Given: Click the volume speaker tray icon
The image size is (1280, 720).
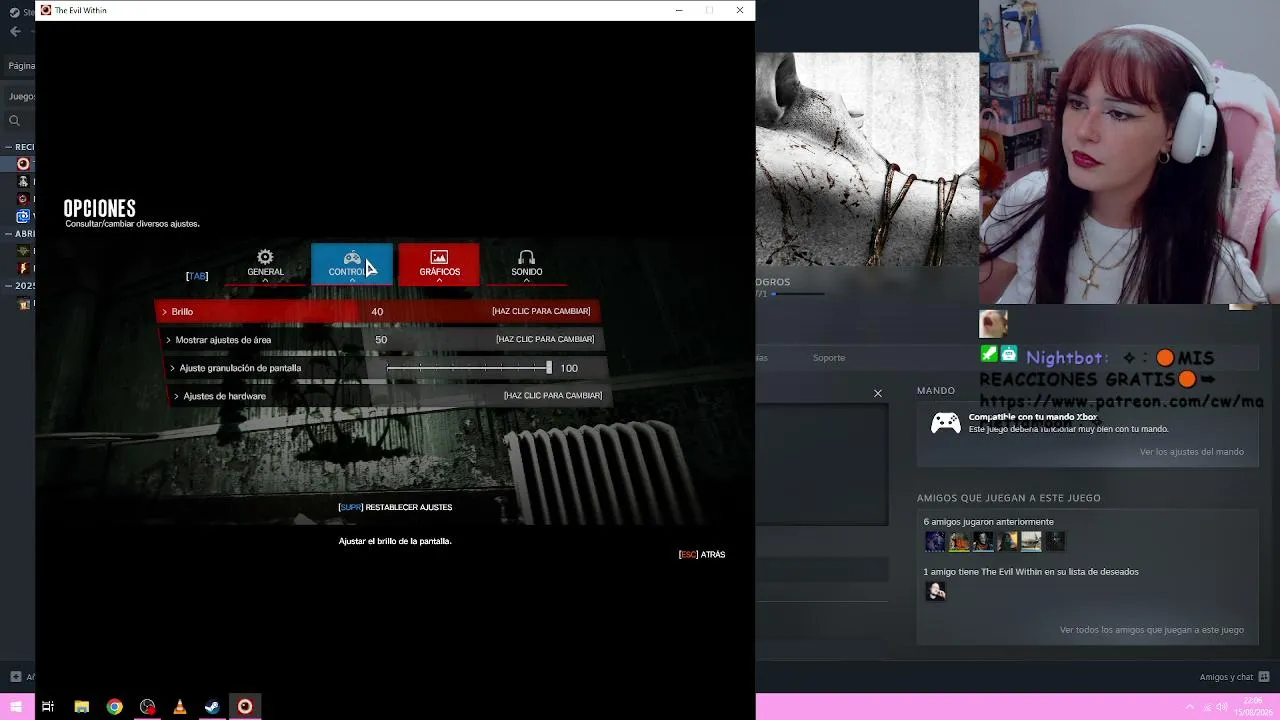Looking at the screenshot, I should [1221, 707].
